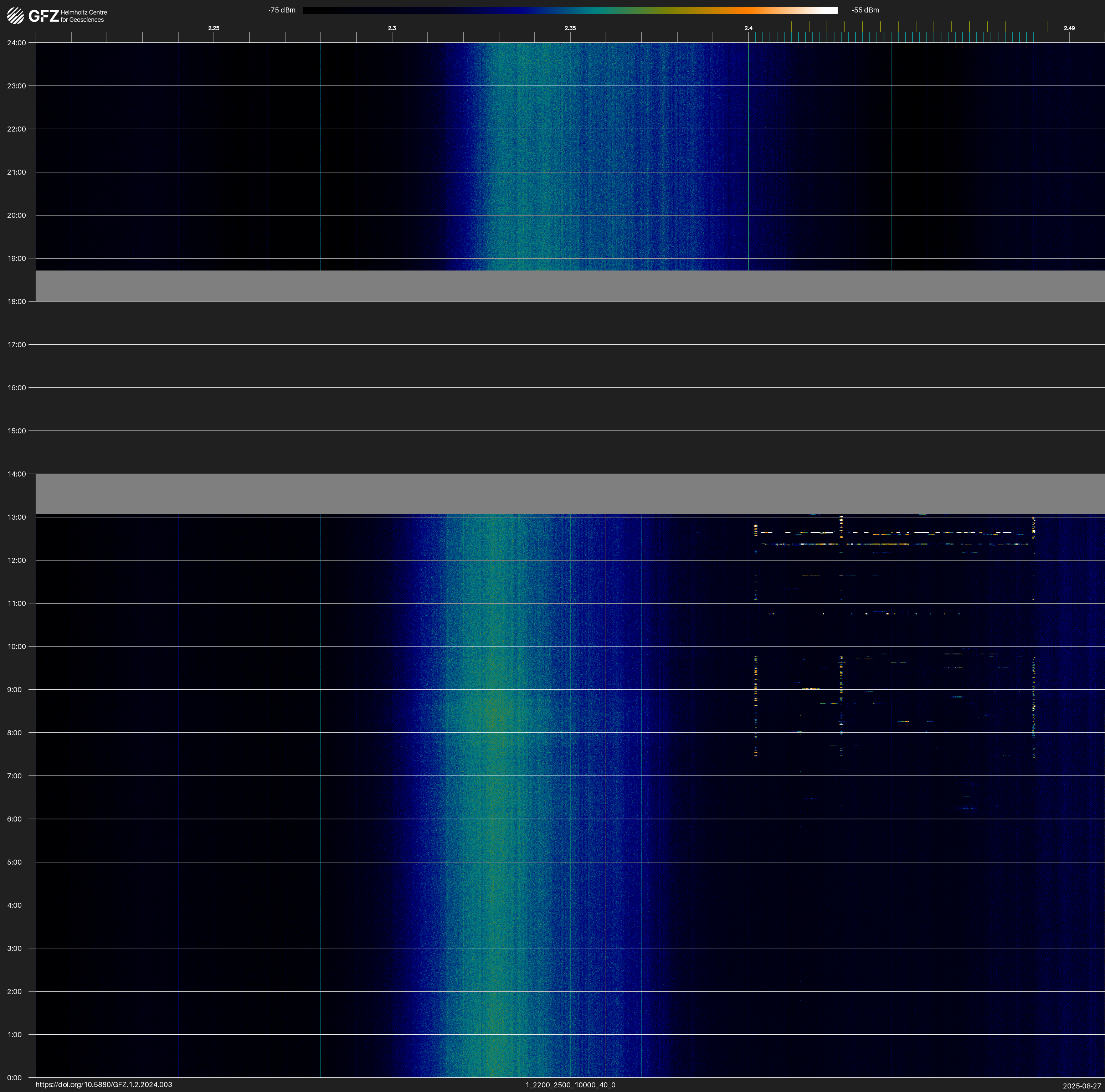The image size is (1105, 1092).
Task: Click the 2.25 frequency tick label
Action: (213, 28)
